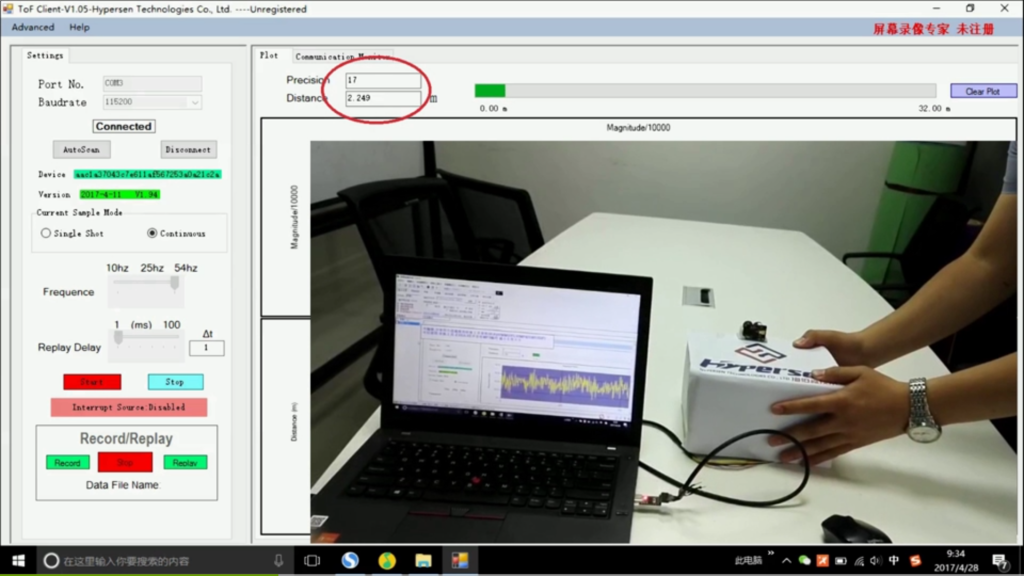
Task: Click the WeChat tray icon
Action: [804, 561]
